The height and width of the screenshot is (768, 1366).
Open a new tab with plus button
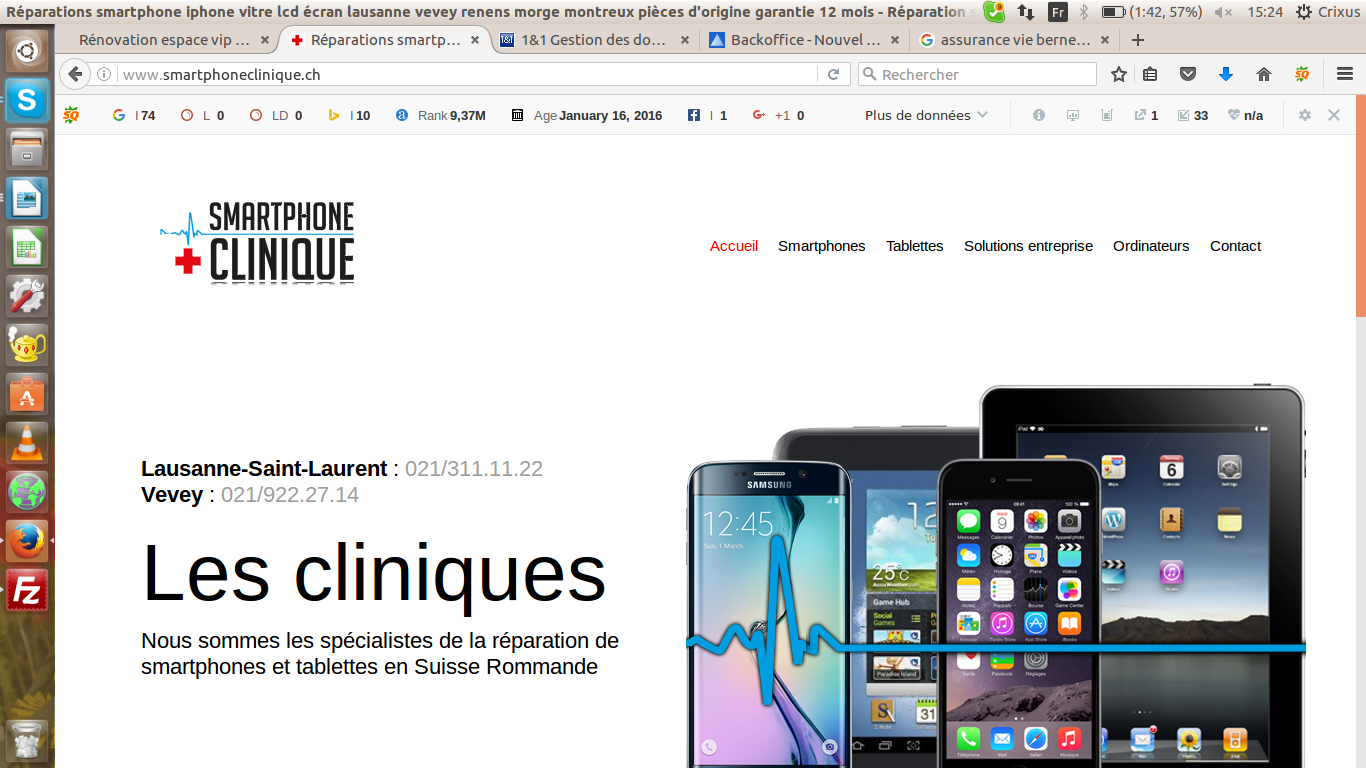click(x=1137, y=40)
